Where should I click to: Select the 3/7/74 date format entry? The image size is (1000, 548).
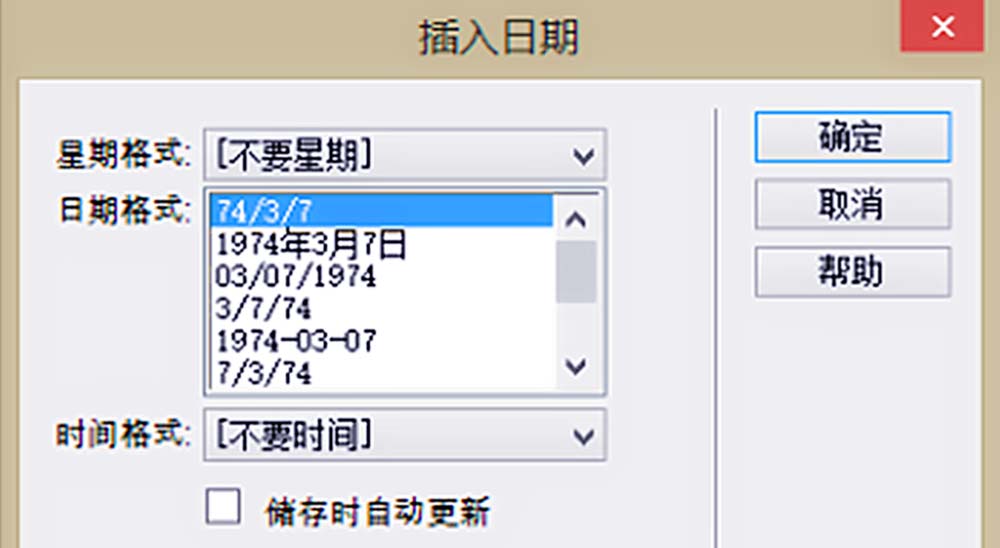pyautogui.click(x=381, y=309)
